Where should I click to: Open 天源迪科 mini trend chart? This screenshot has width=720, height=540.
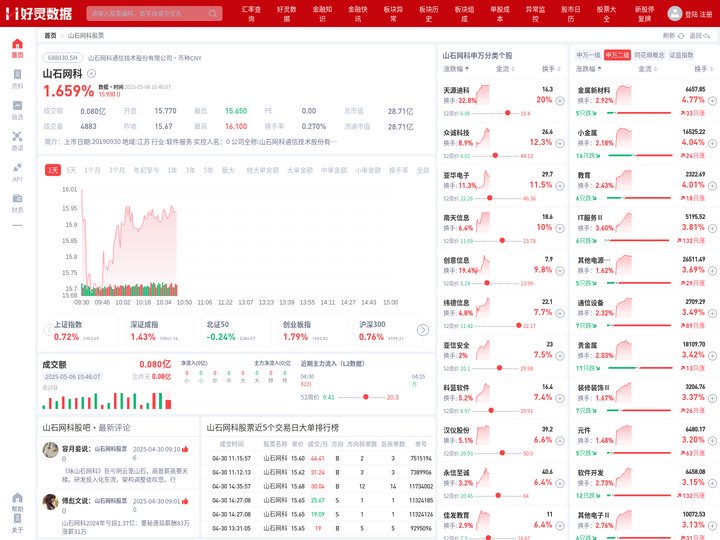[483, 95]
